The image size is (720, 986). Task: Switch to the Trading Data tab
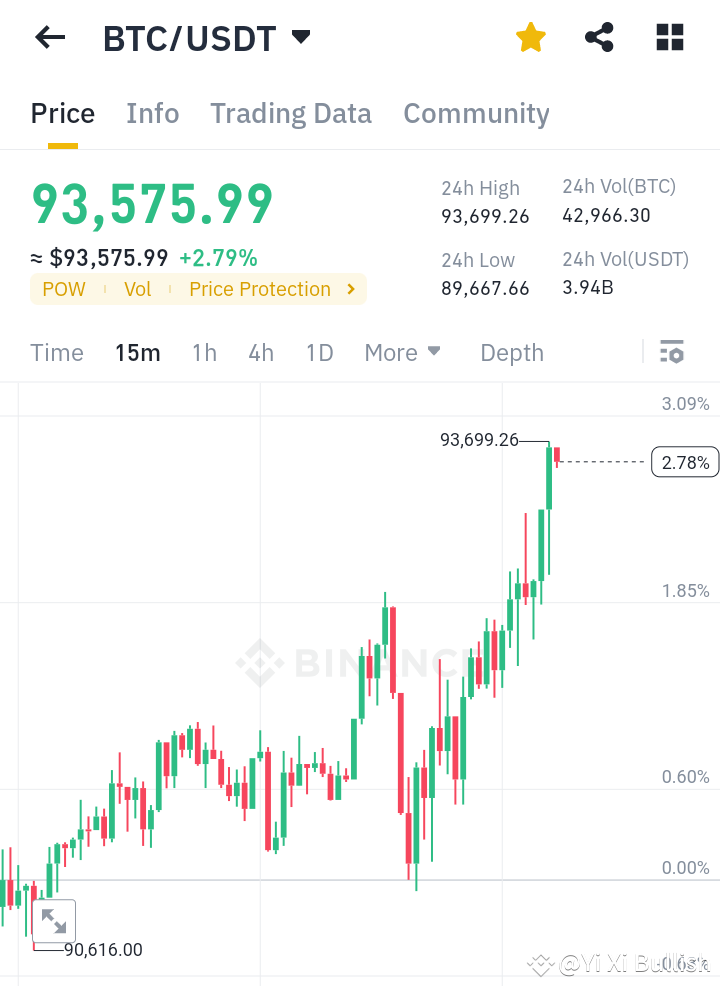tap(290, 113)
